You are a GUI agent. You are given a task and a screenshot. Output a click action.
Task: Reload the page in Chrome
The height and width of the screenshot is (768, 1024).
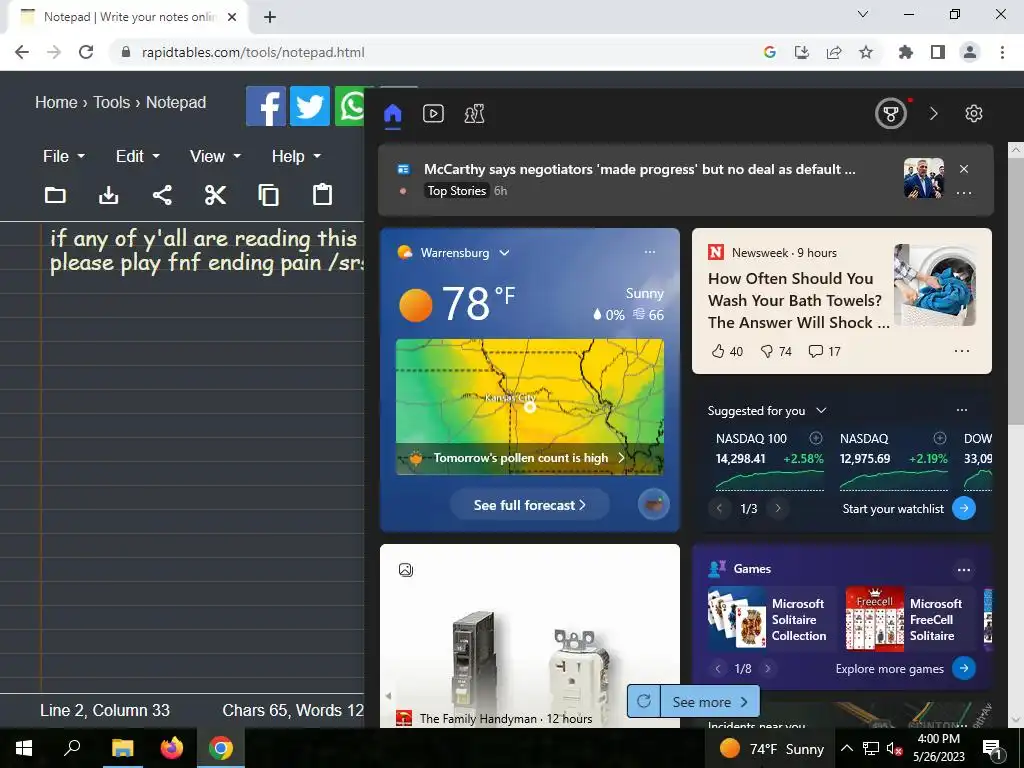coord(86,52)
